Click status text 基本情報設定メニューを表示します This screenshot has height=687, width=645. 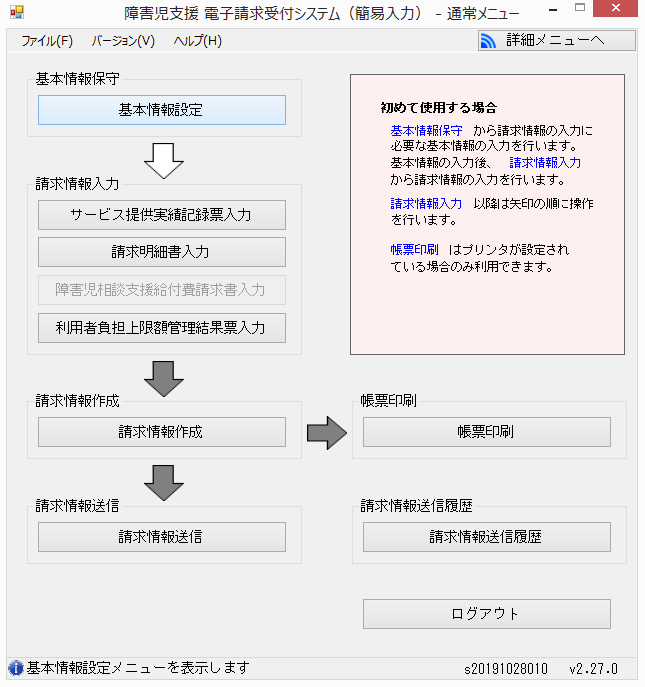(138, 668)
